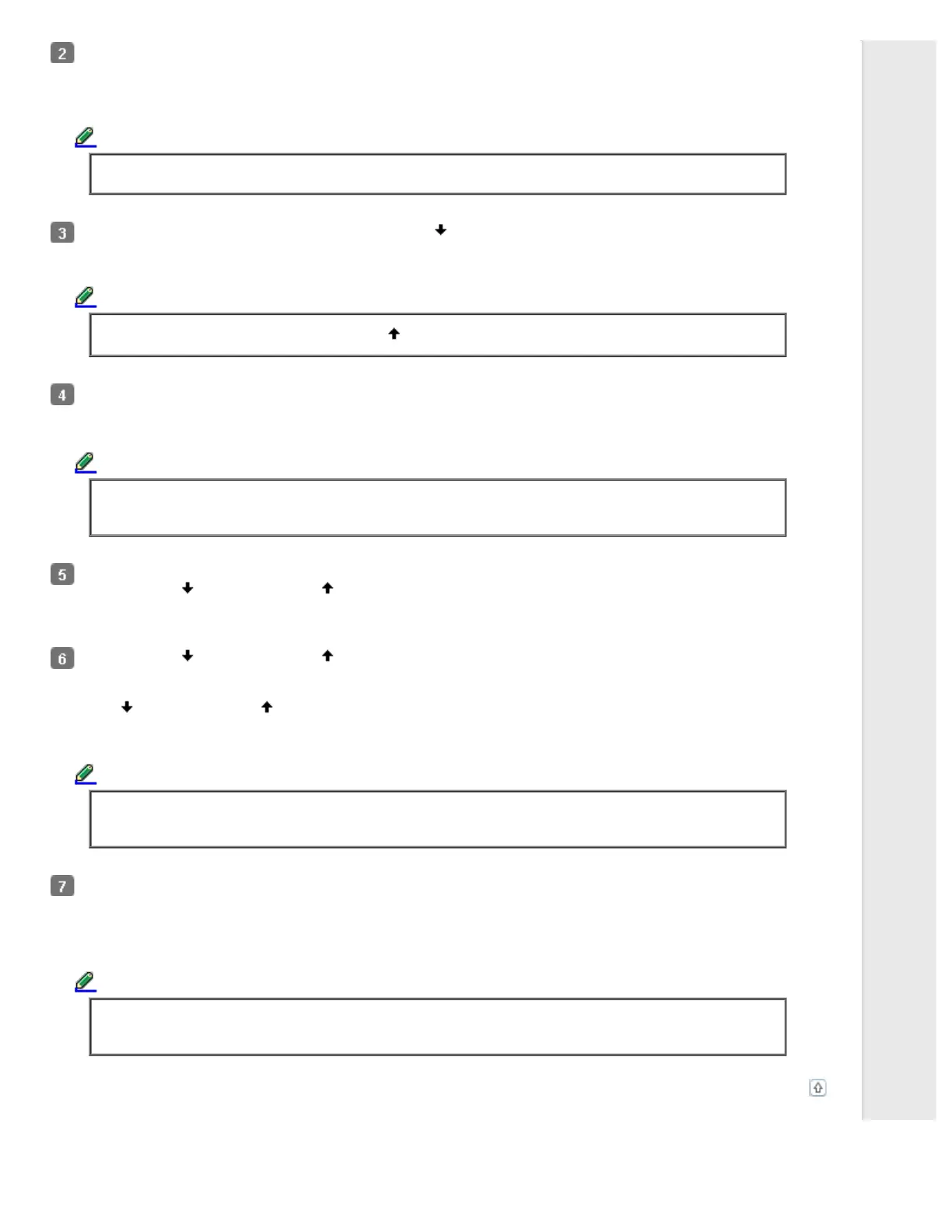952x1232 pixels.
Task: Click the down arrow in step 3's line
Action: pos(441,230)
